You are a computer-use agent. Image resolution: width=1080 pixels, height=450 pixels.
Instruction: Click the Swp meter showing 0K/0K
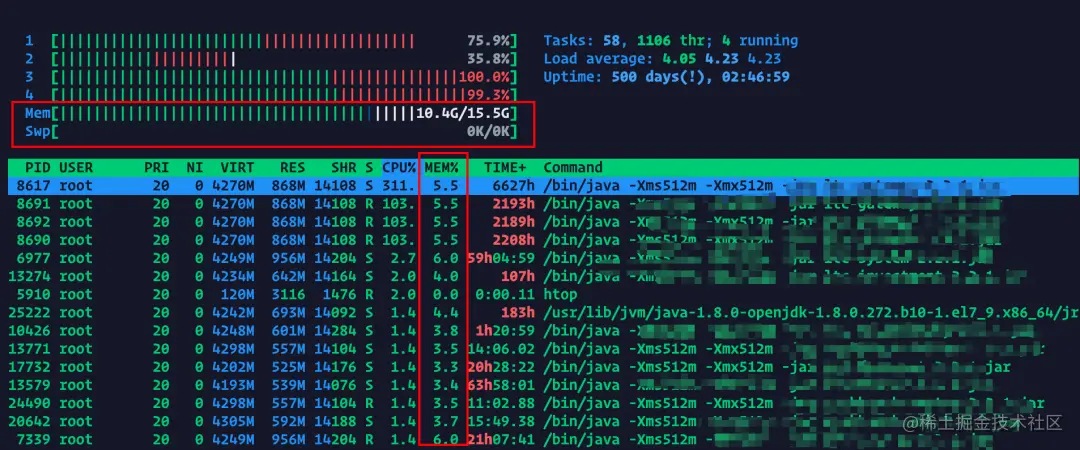(x=271, y=131)
